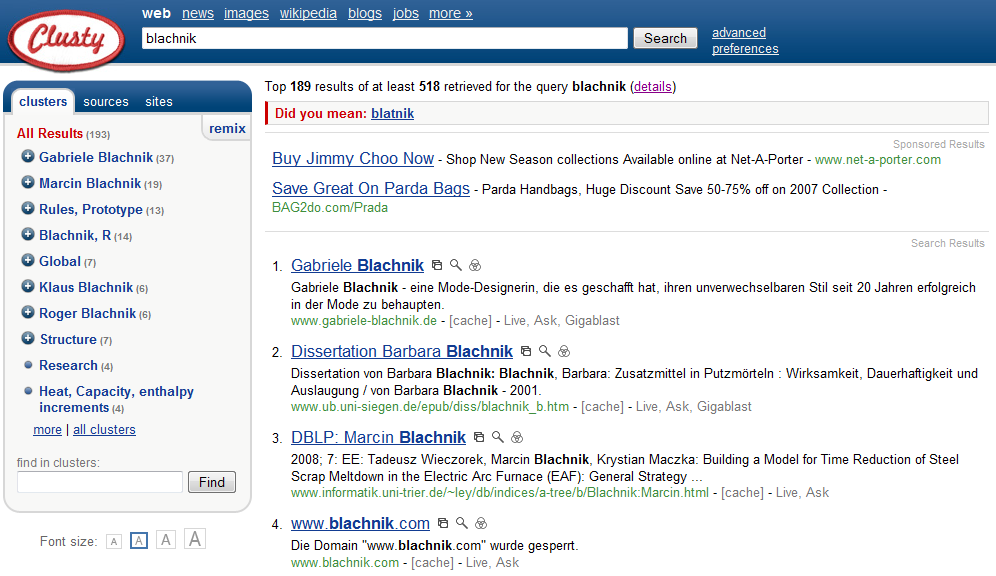
Task: Open DBLP Marcin Blachnik in new window icon
Action: click(x=479, y=437)
